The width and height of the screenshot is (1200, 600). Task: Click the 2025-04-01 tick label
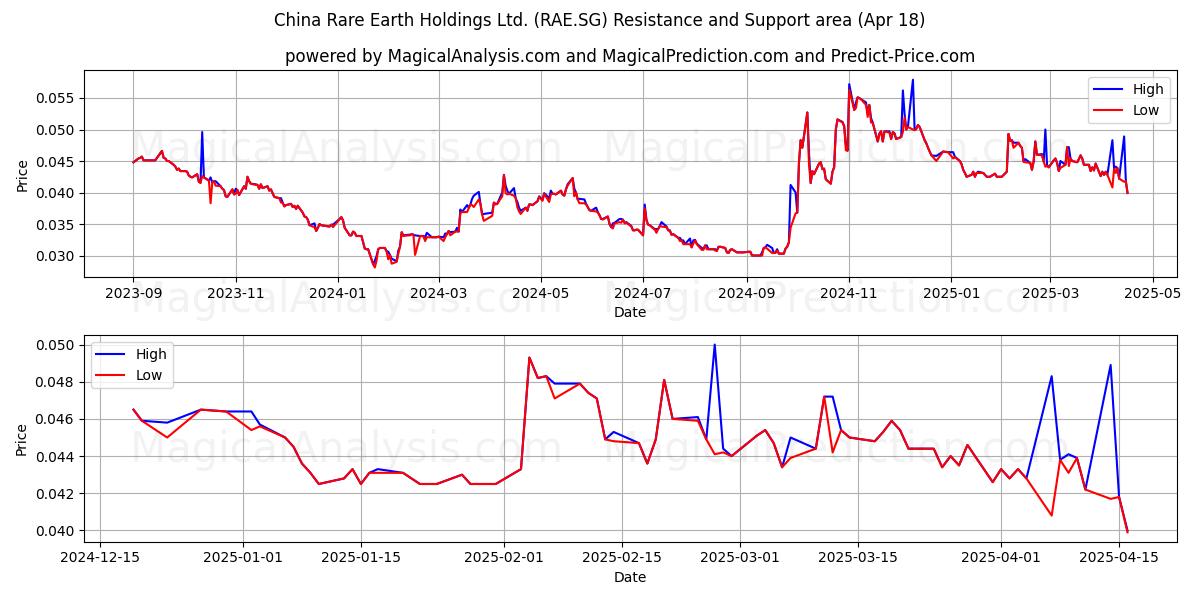click(x=1001, y=558)
